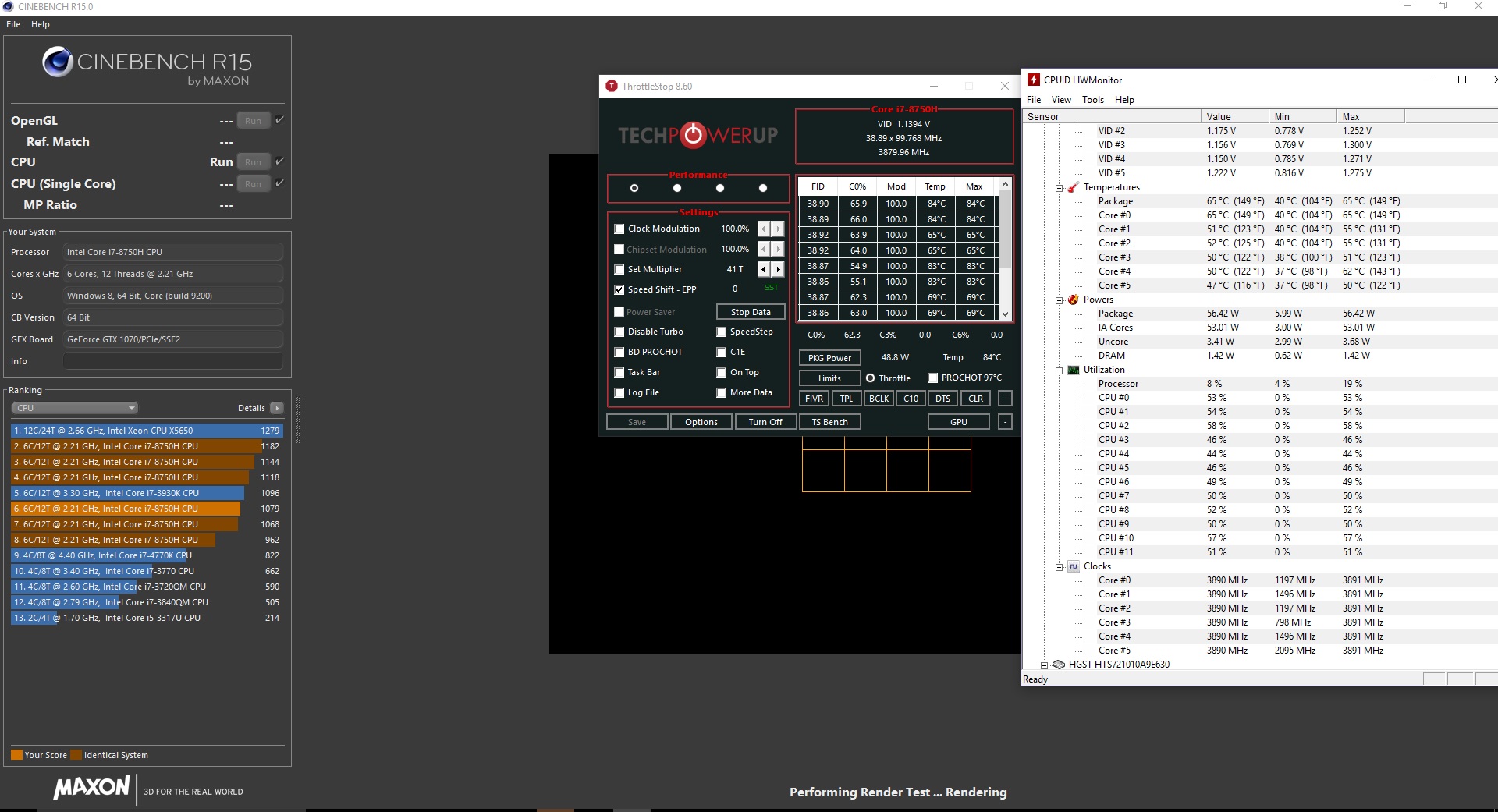Enable Log File checkbox
This screenshot has height=812, width=1498.
coord(619,393)
